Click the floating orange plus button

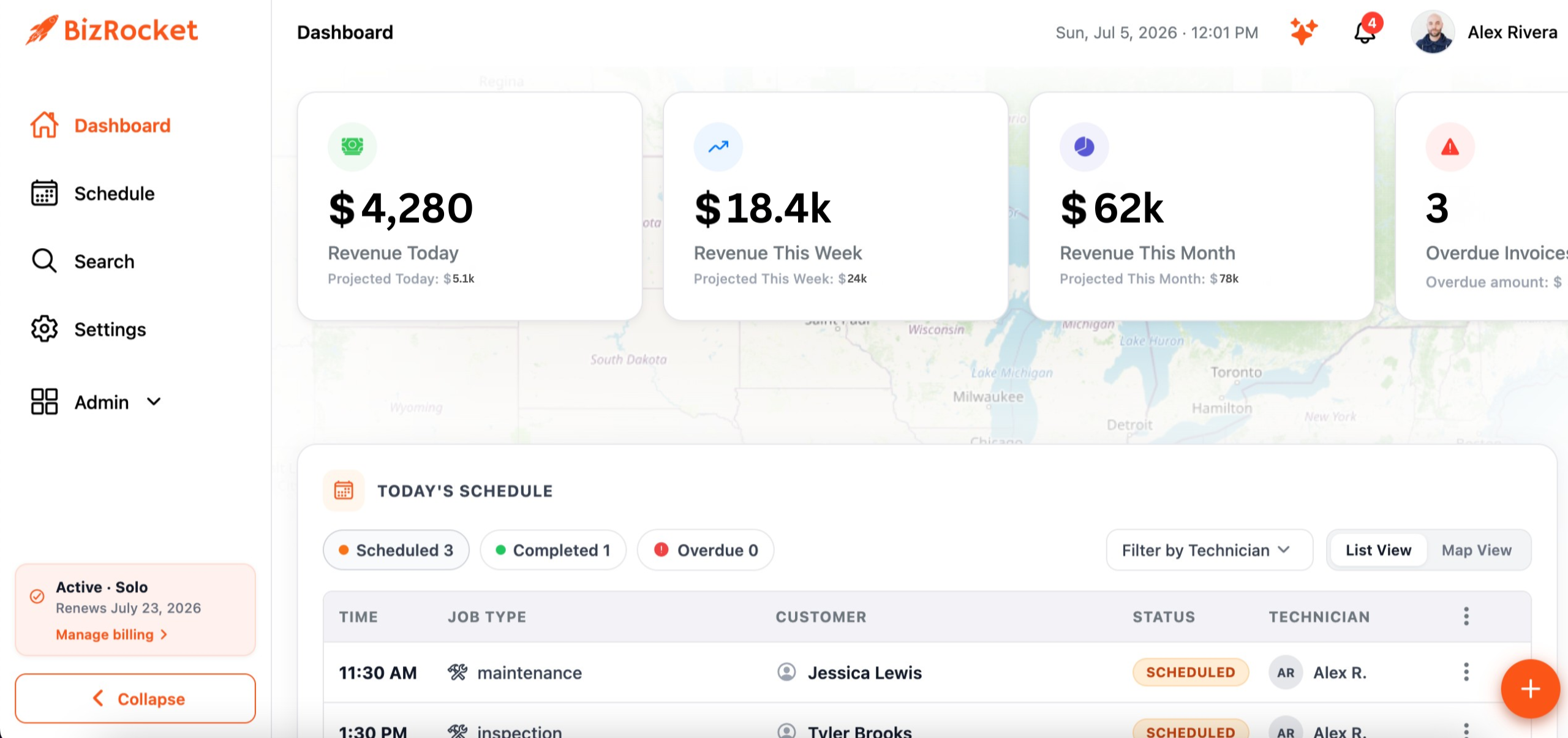tap(1530, 689)
